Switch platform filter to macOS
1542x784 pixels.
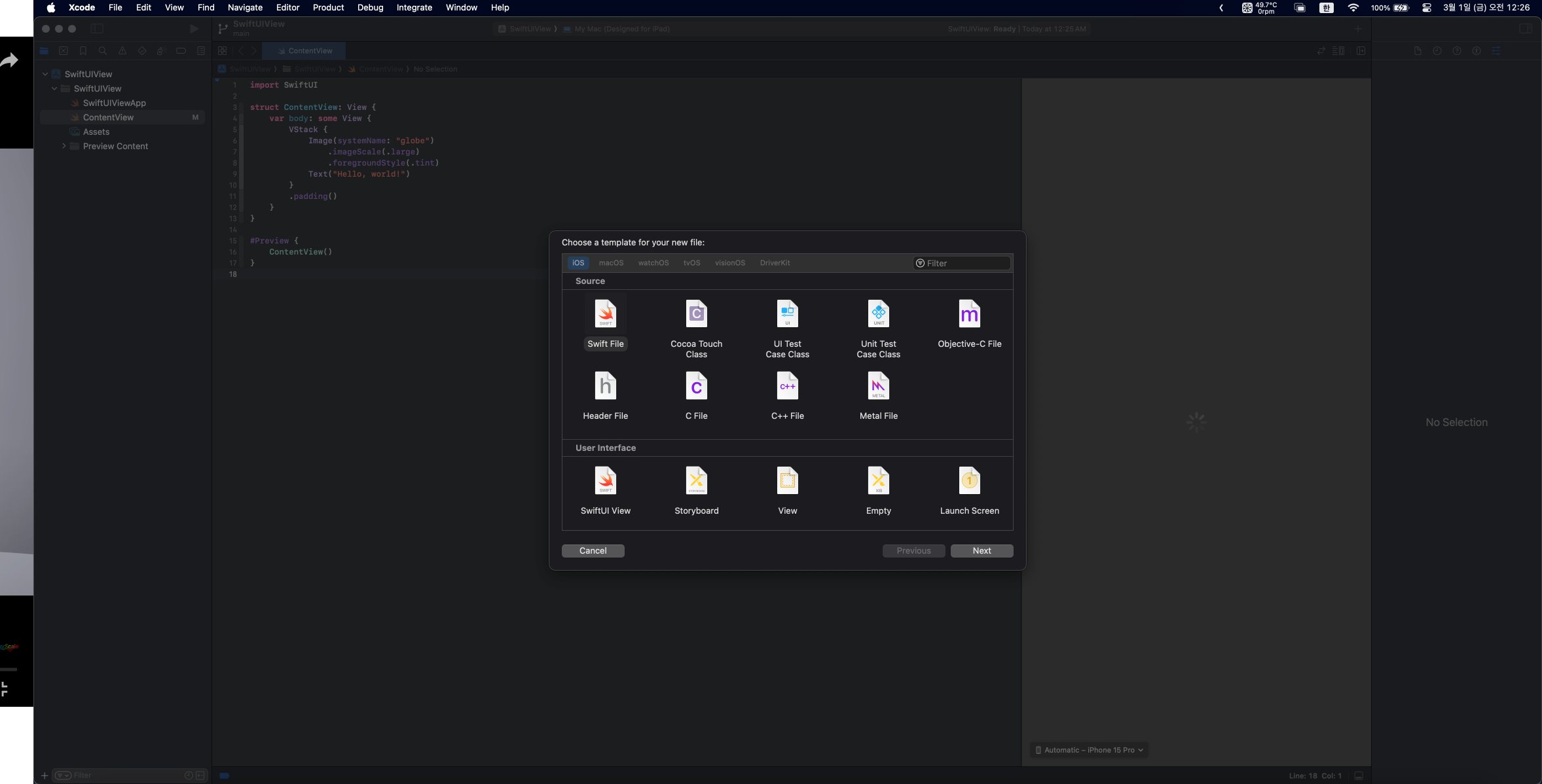611,263
